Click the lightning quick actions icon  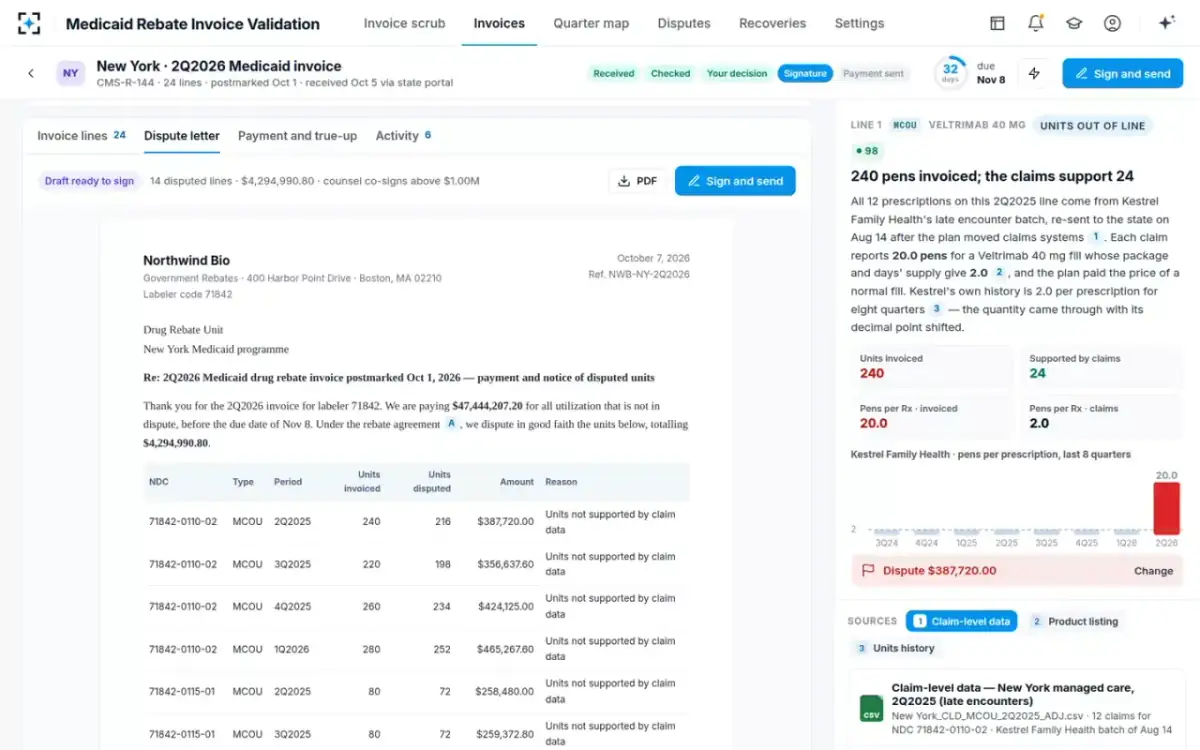[x=1034, y=73]
